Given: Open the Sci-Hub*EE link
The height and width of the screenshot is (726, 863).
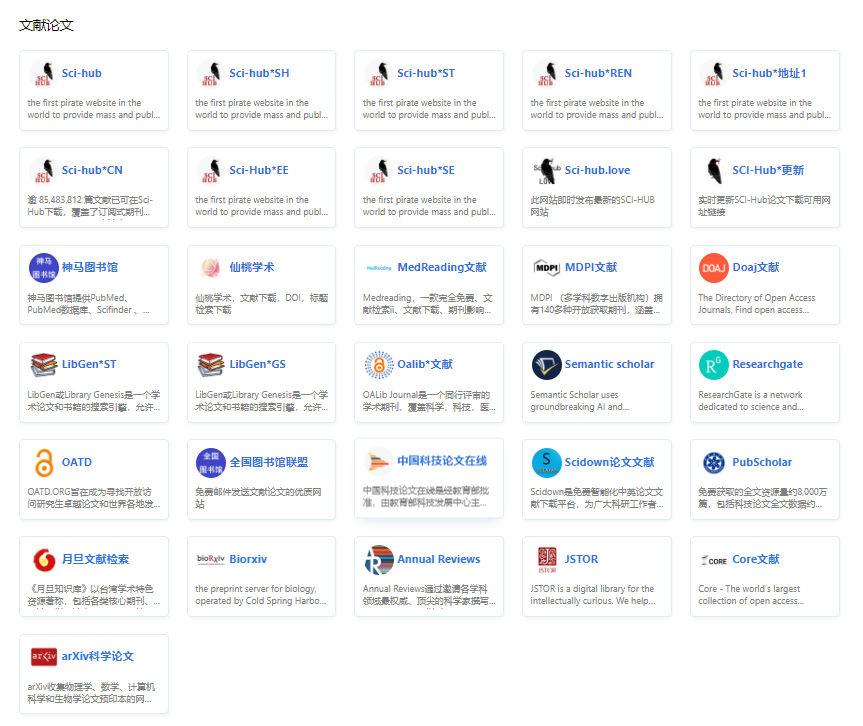Looking at the screenshot, I should [259, 170].
